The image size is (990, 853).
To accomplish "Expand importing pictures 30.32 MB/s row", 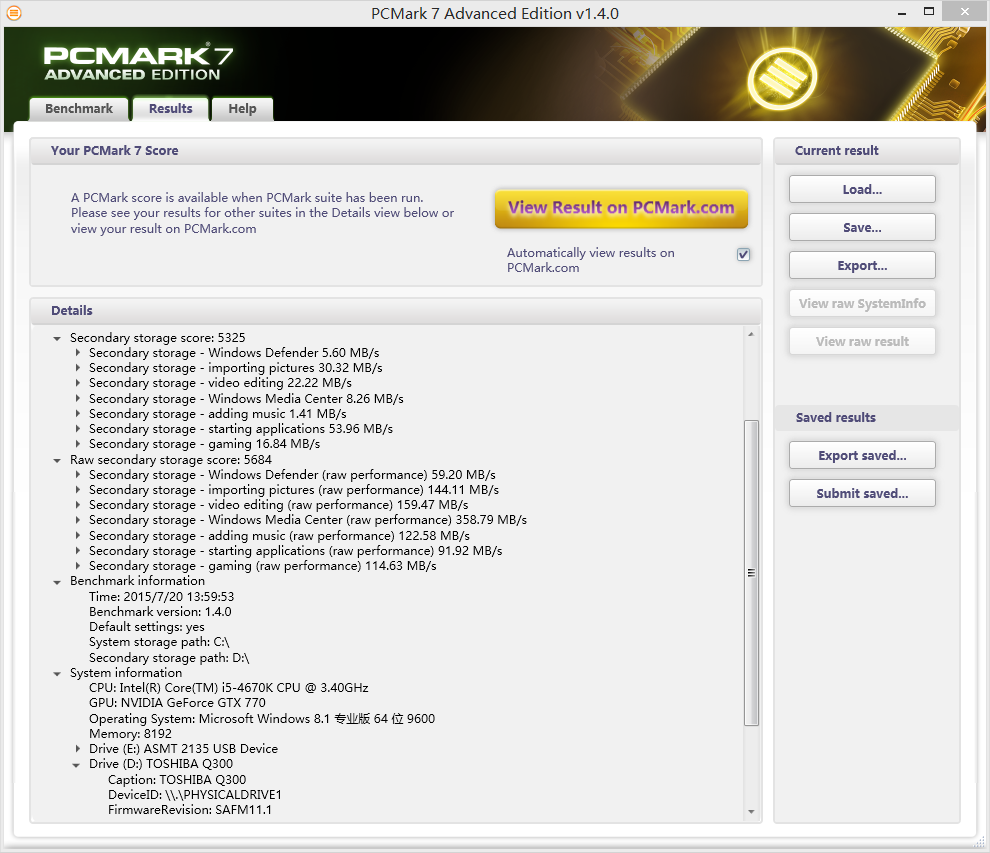I will pyautogui.click(x=78, y=367).
